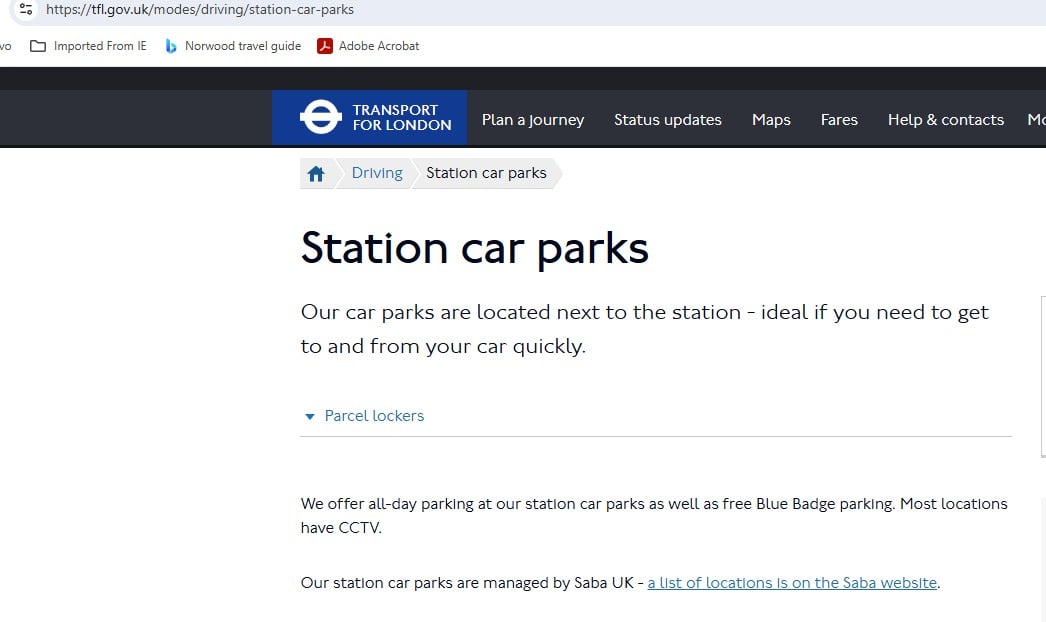This screenshot has width=1046, height=622.
Task: Open the Norwood travel guide bookmark
Action: tap(233, 46)
